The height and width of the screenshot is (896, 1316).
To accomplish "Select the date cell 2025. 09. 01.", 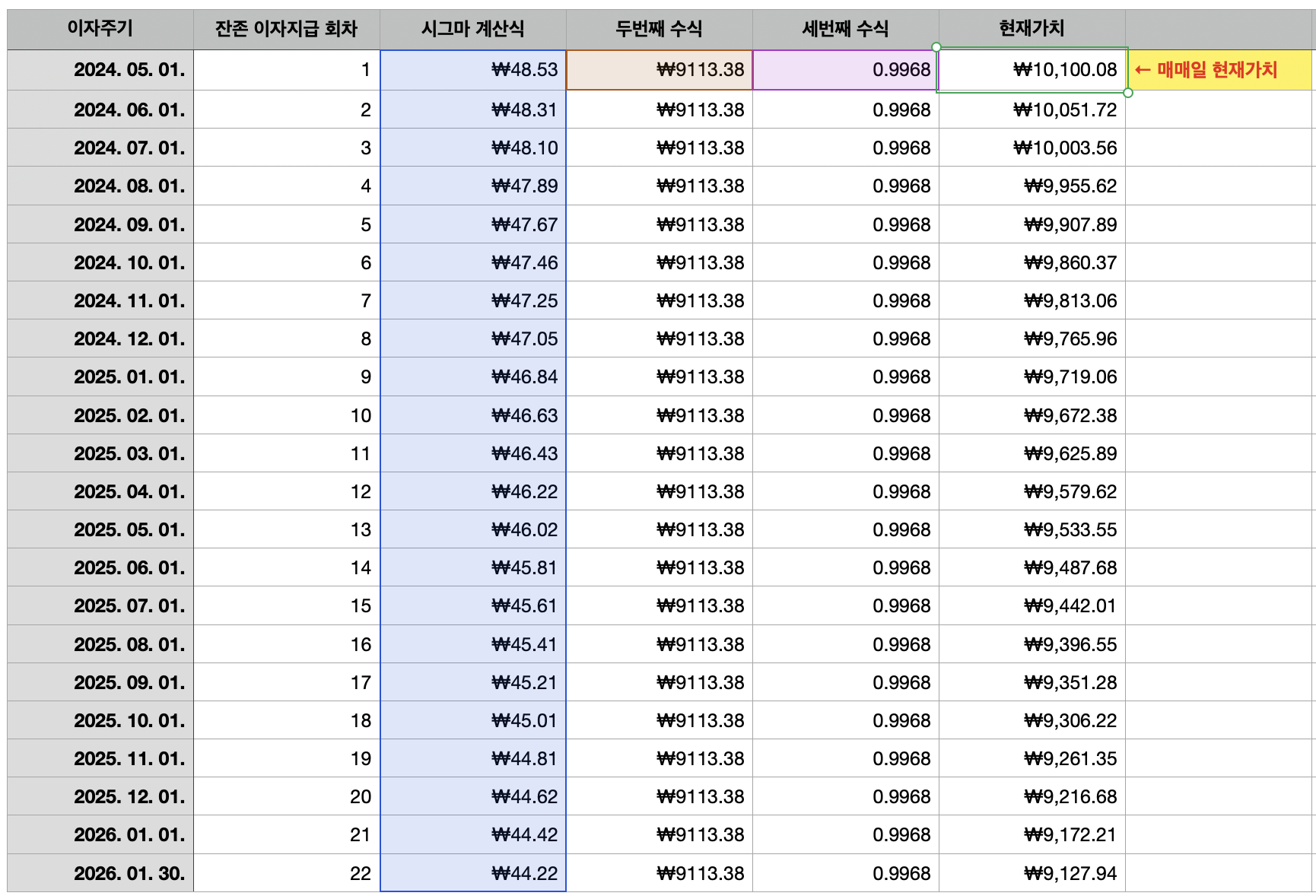I will (100, 682).
